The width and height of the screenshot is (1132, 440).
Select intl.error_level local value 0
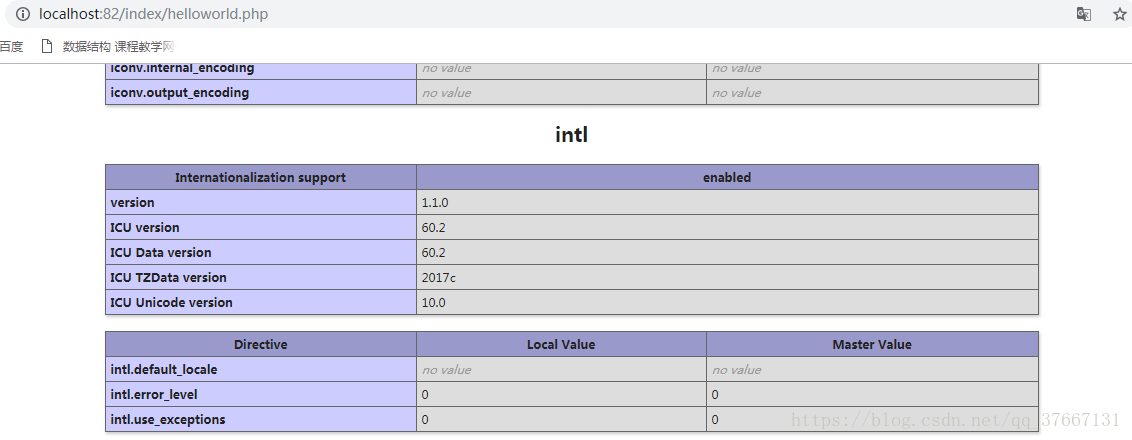pos(424,394)
